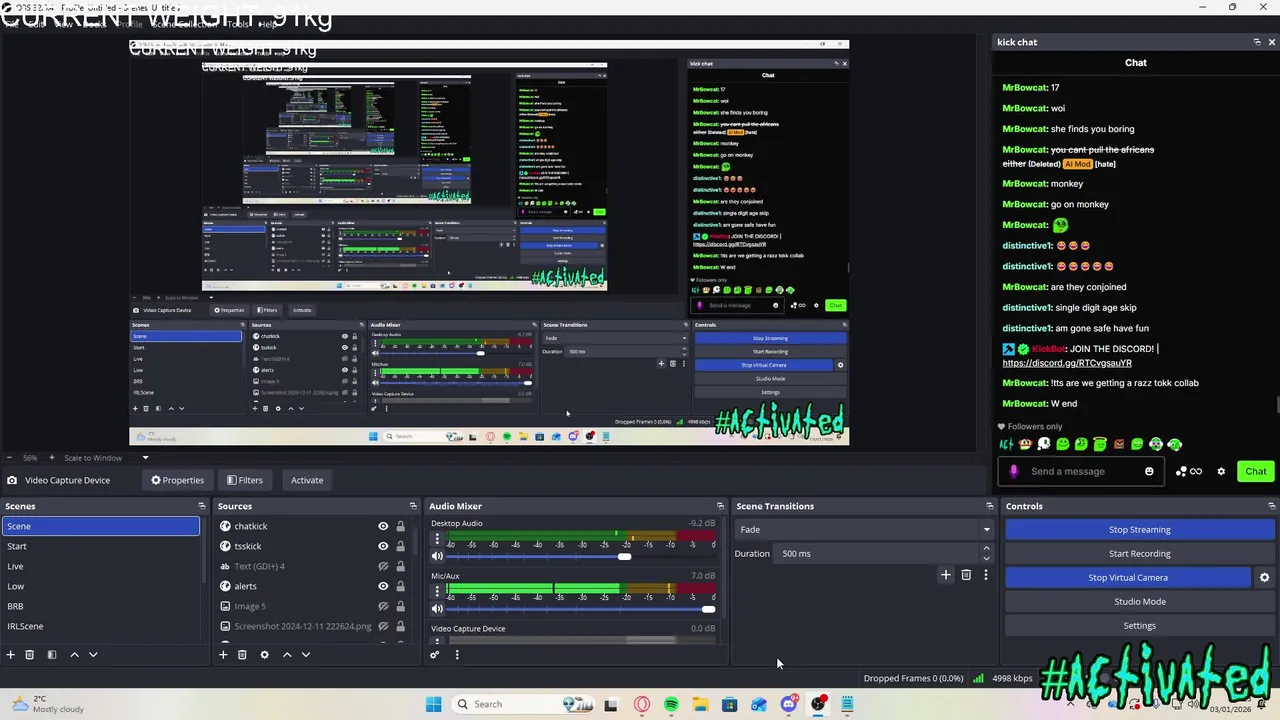Switch to the IRLScene scene
The height and width of the screenshot is (720, 1280).
[x=100, y=626]
